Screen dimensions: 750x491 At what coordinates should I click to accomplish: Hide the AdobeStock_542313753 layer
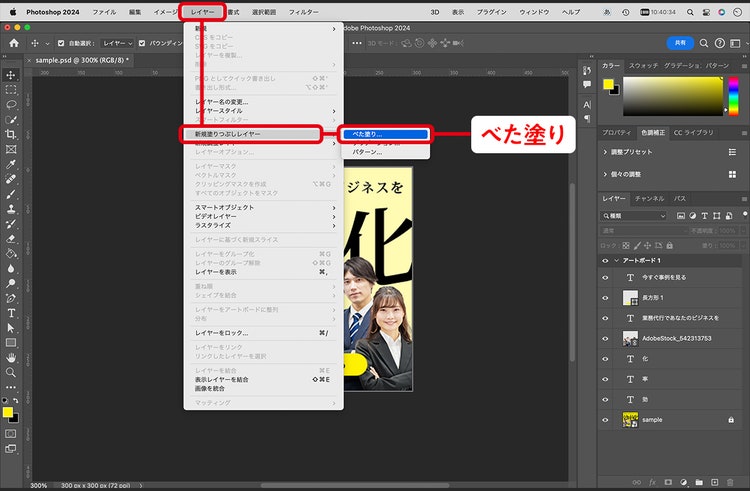point(605,338)
